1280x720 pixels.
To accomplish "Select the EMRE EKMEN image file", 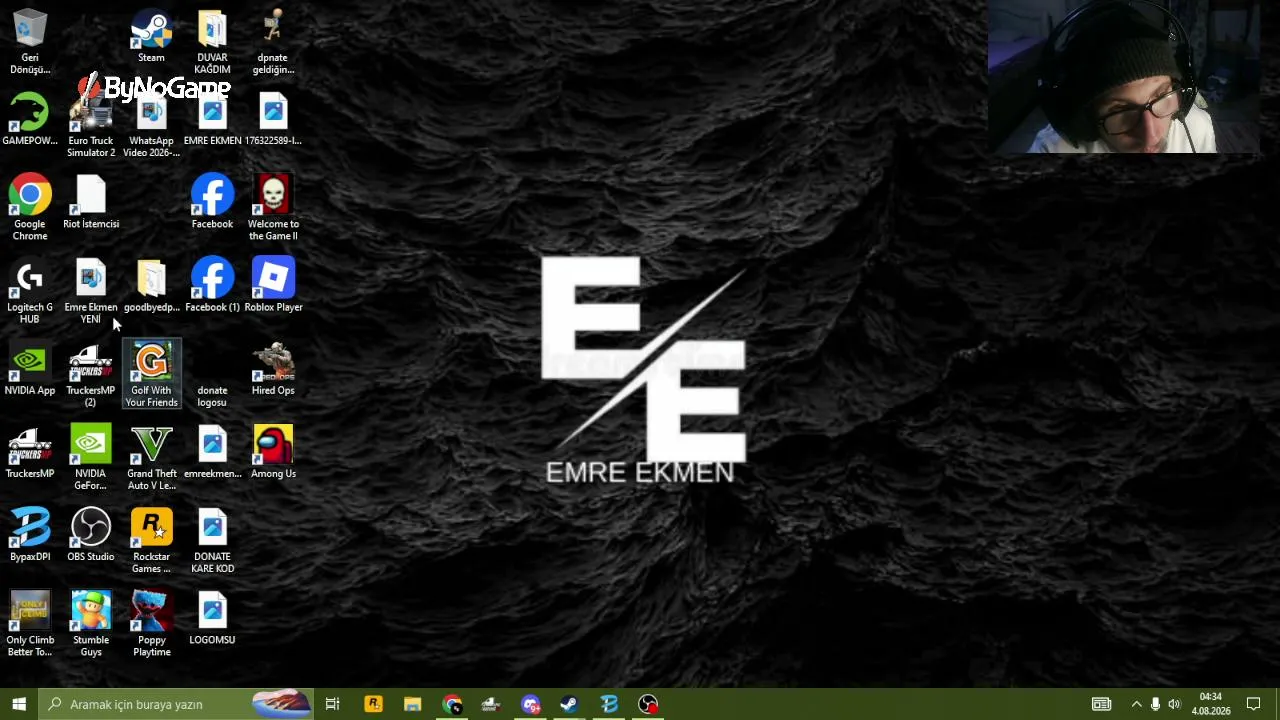I will pos(212,120).
